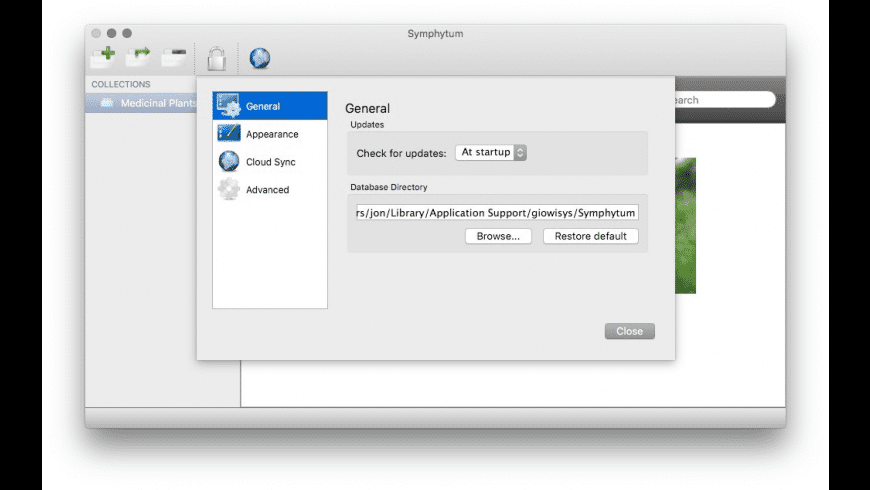Image resolution: width=870 pixels, height=490 pixels.
Task: Click the Restore default button
Action: tap(590, 236)
